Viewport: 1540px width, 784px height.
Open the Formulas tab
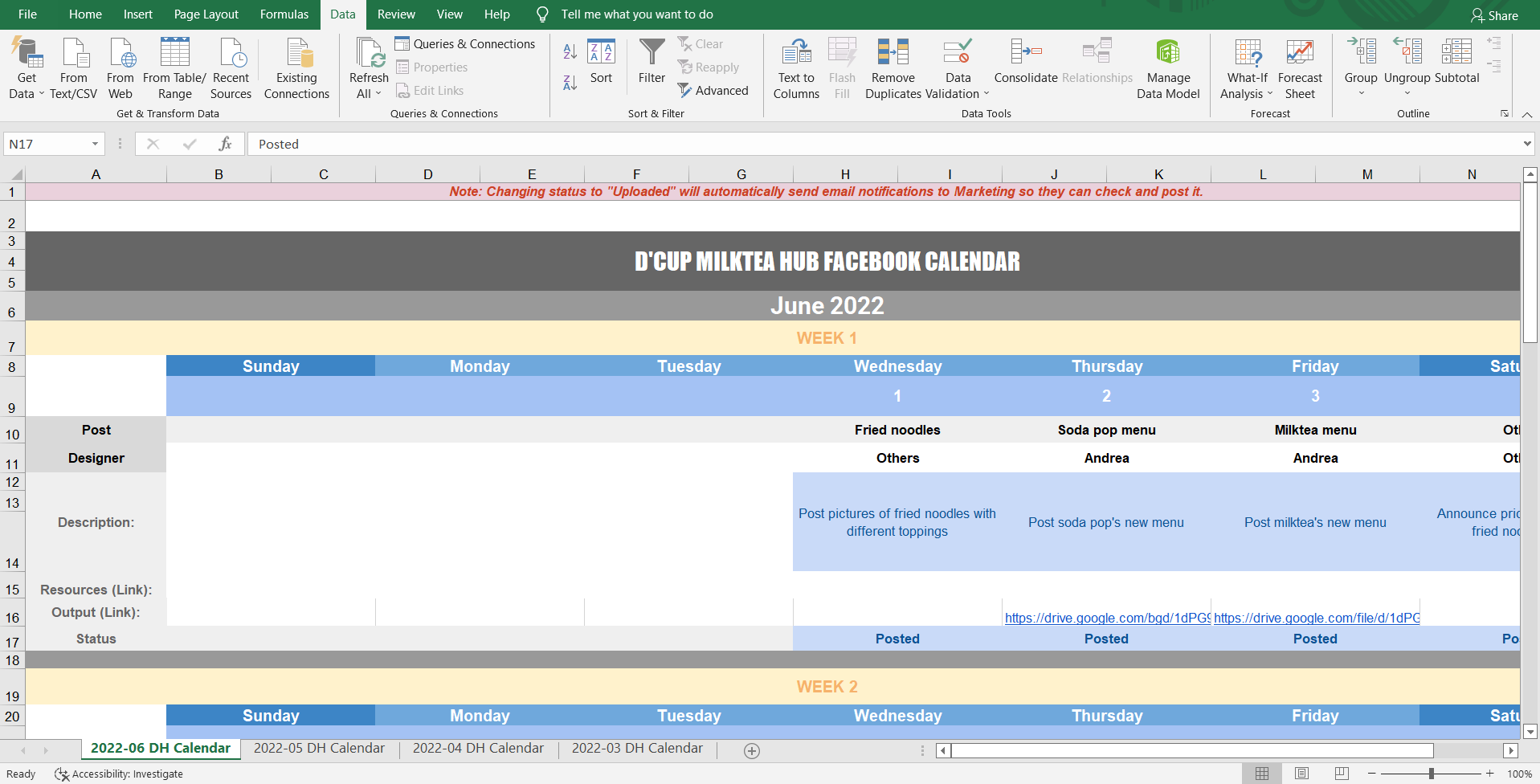tap(284, 14)
